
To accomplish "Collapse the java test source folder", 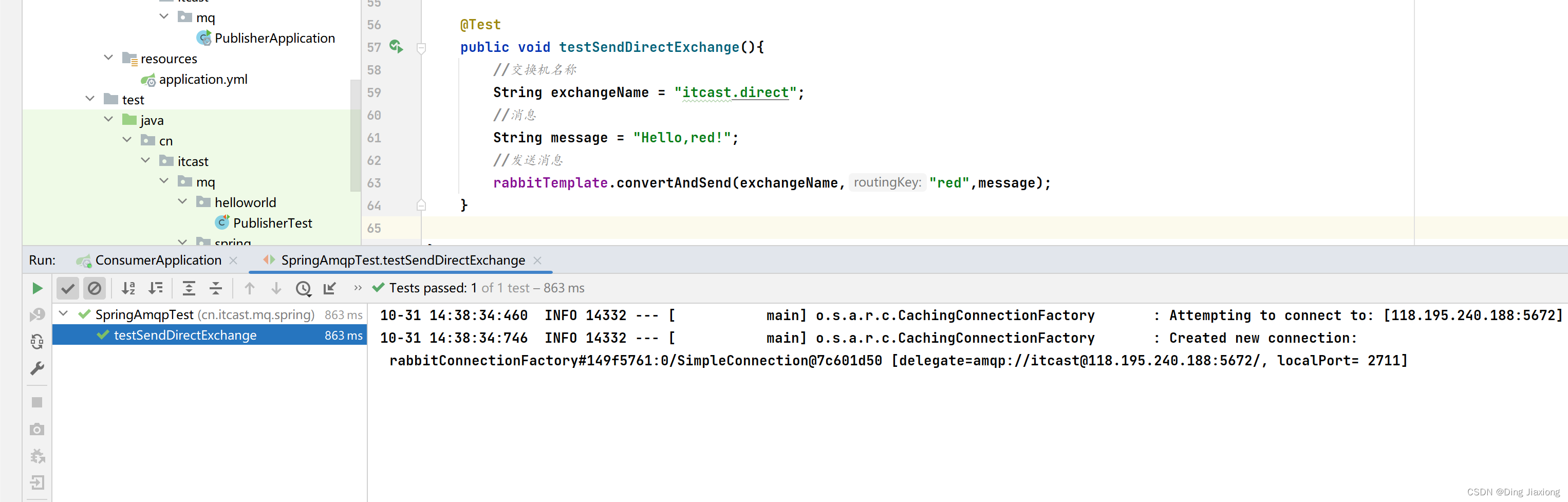I will tap(108, 119).
